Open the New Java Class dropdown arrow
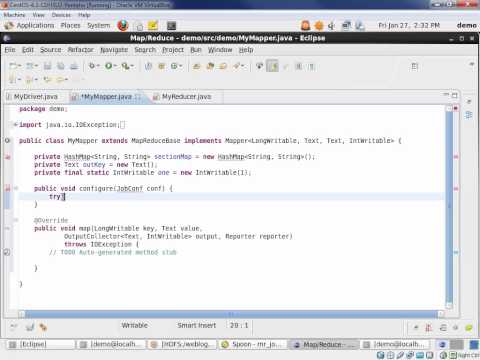This screenshot has width=480, height=360. coord(180,66)
